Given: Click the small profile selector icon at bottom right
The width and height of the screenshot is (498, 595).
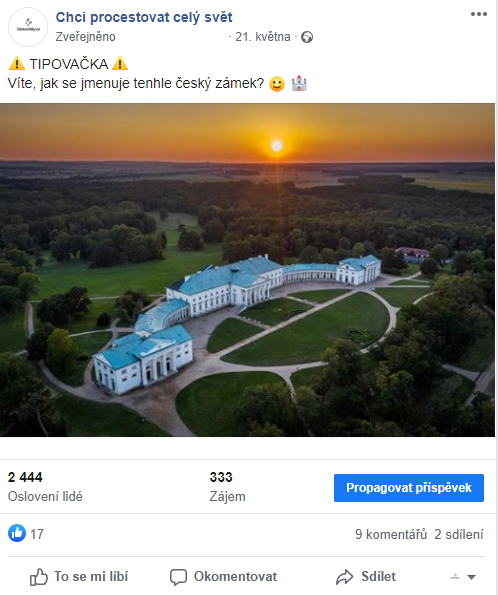Looking at the screenshot, I should pos(455,577).
